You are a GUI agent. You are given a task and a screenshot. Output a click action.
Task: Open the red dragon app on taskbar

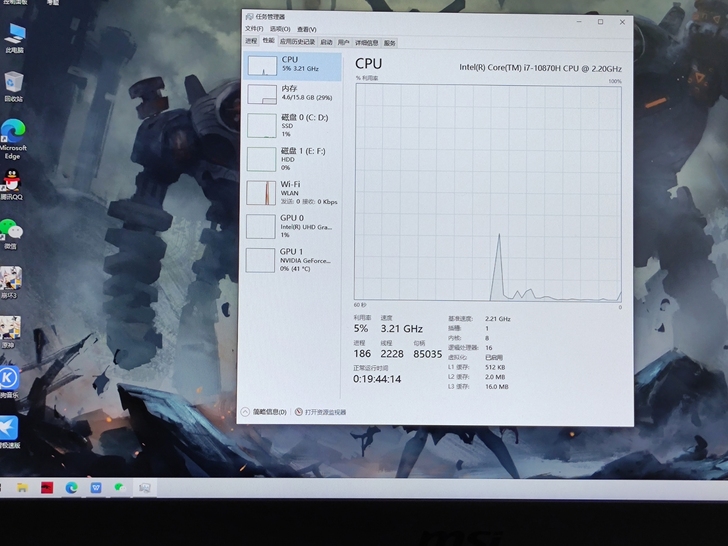pos(47,488)
